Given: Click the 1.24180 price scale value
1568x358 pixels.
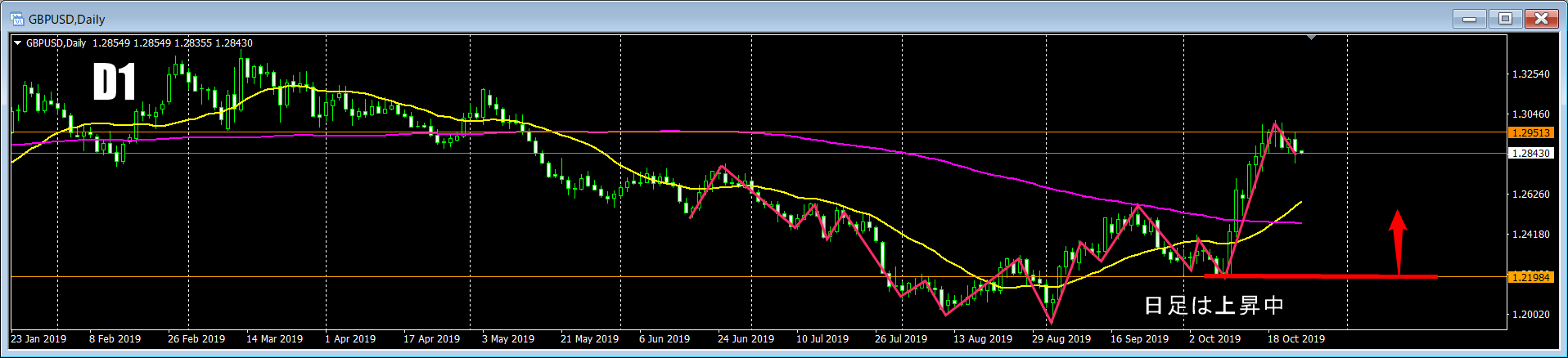Looking at the screenshot, I should (1530, 235).
